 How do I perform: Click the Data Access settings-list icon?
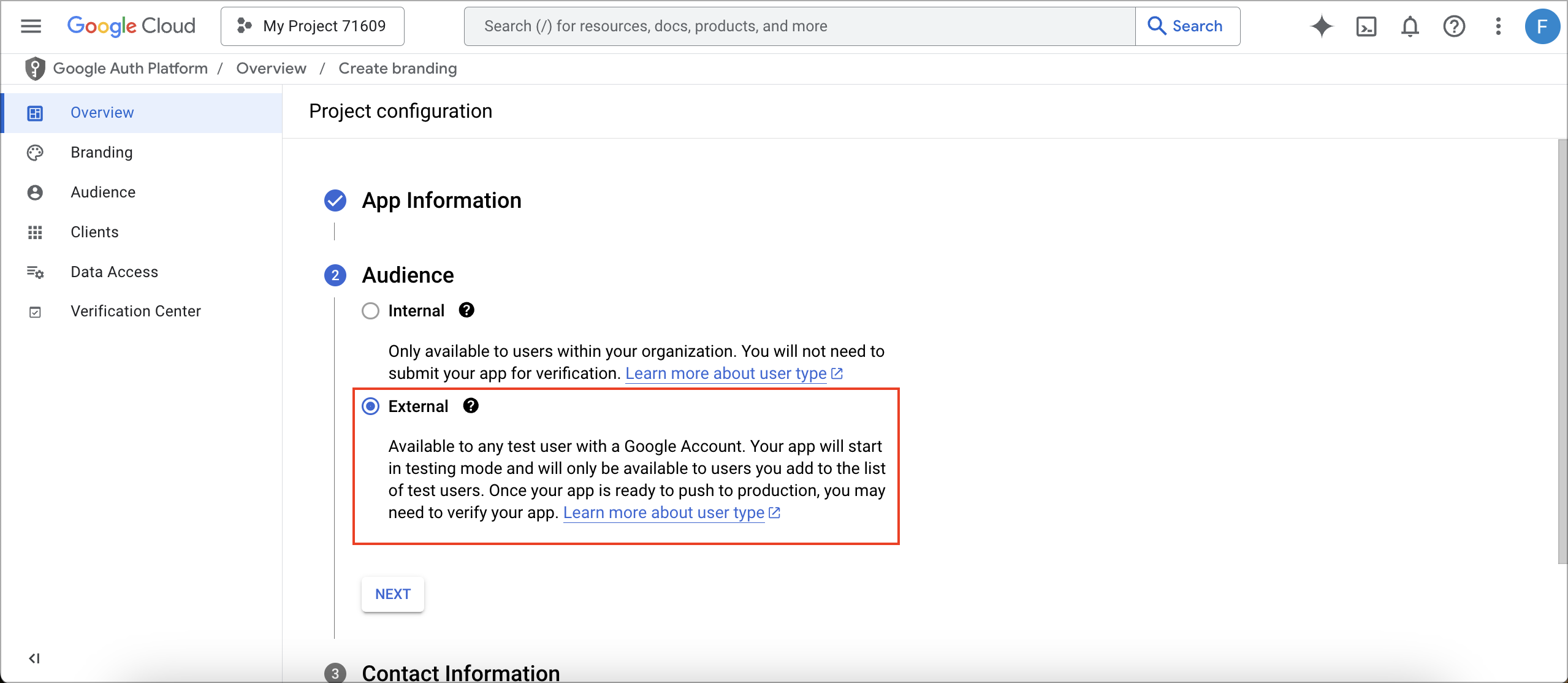click(x=35, y=272)
